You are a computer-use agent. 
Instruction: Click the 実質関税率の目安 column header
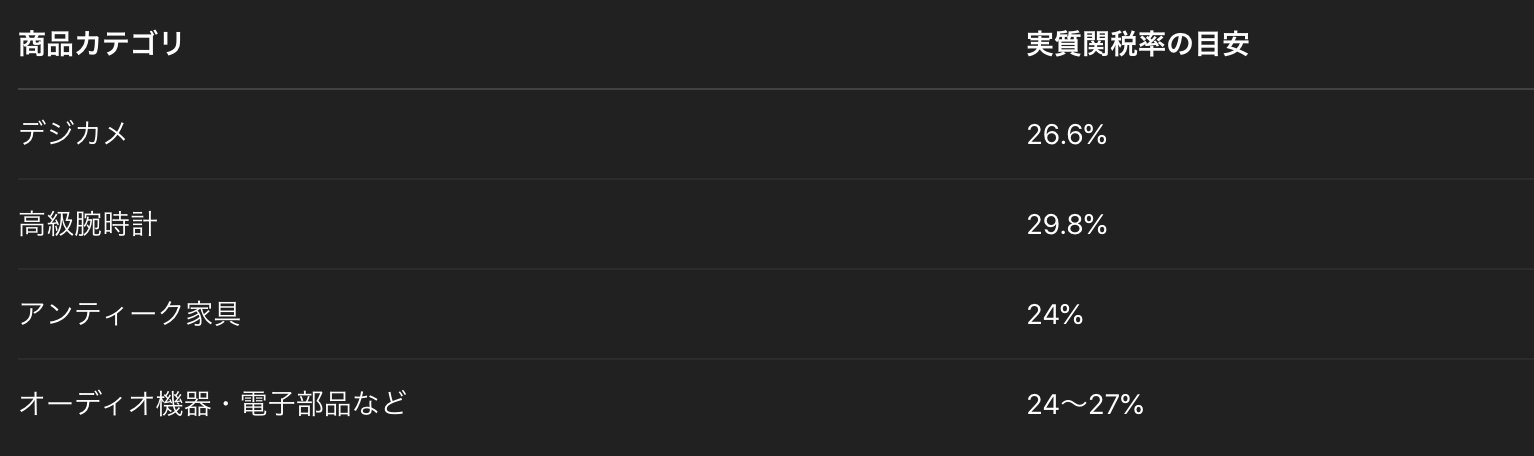[x=1138, y=45]
